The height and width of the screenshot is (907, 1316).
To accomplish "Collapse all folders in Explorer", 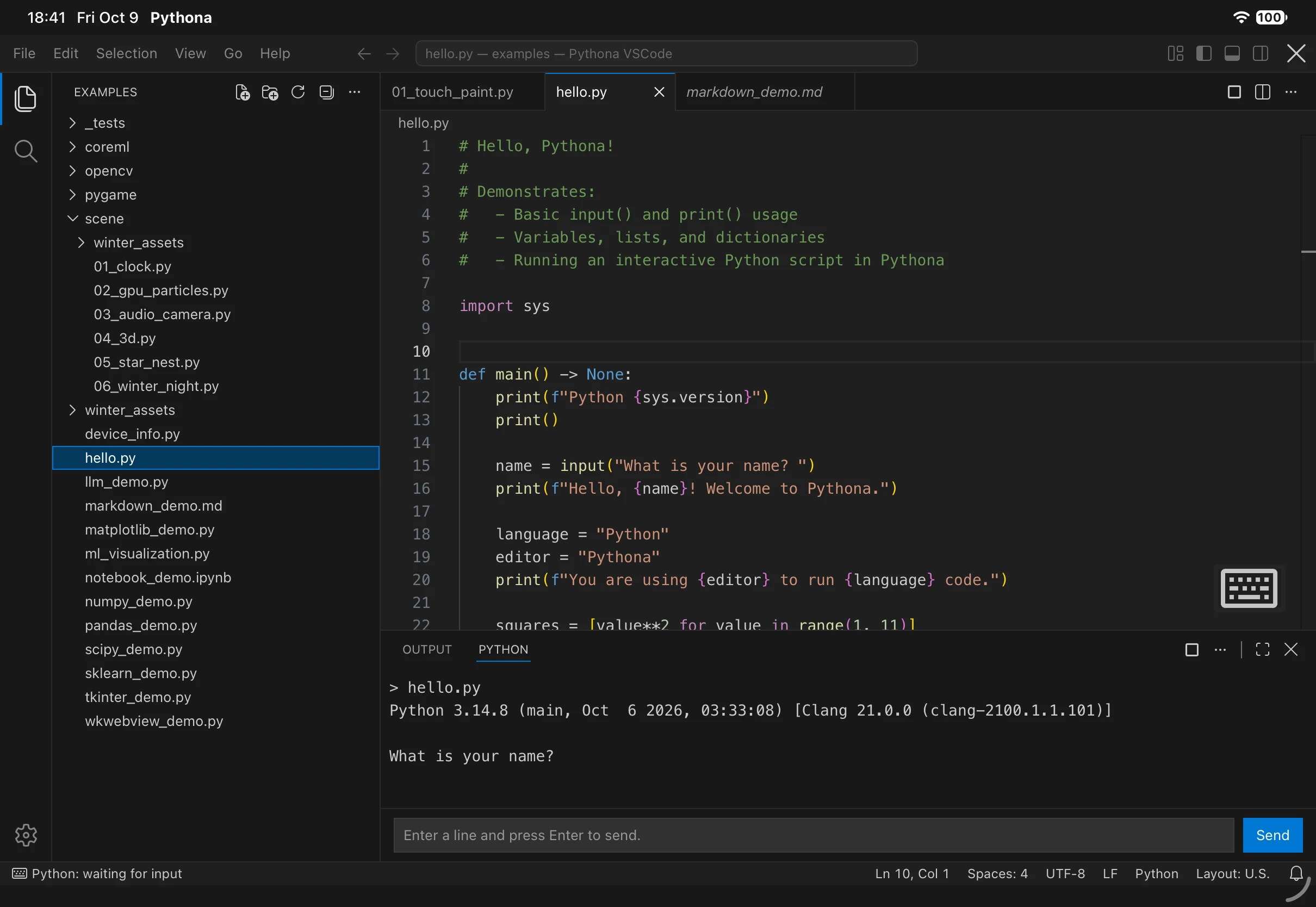I will [326, 92].
